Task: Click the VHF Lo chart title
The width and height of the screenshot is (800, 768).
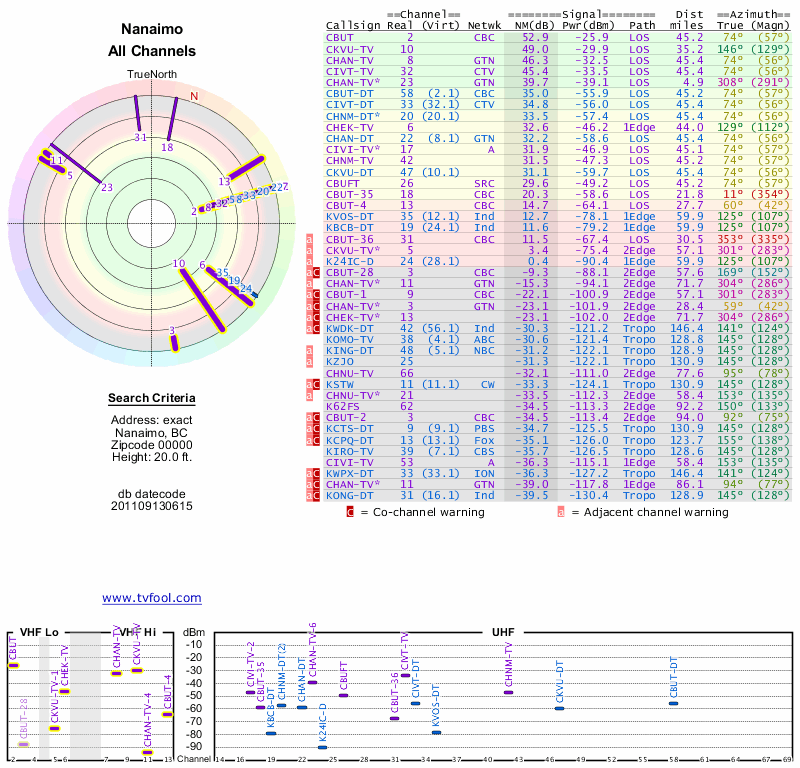Action: click(39, 632)
